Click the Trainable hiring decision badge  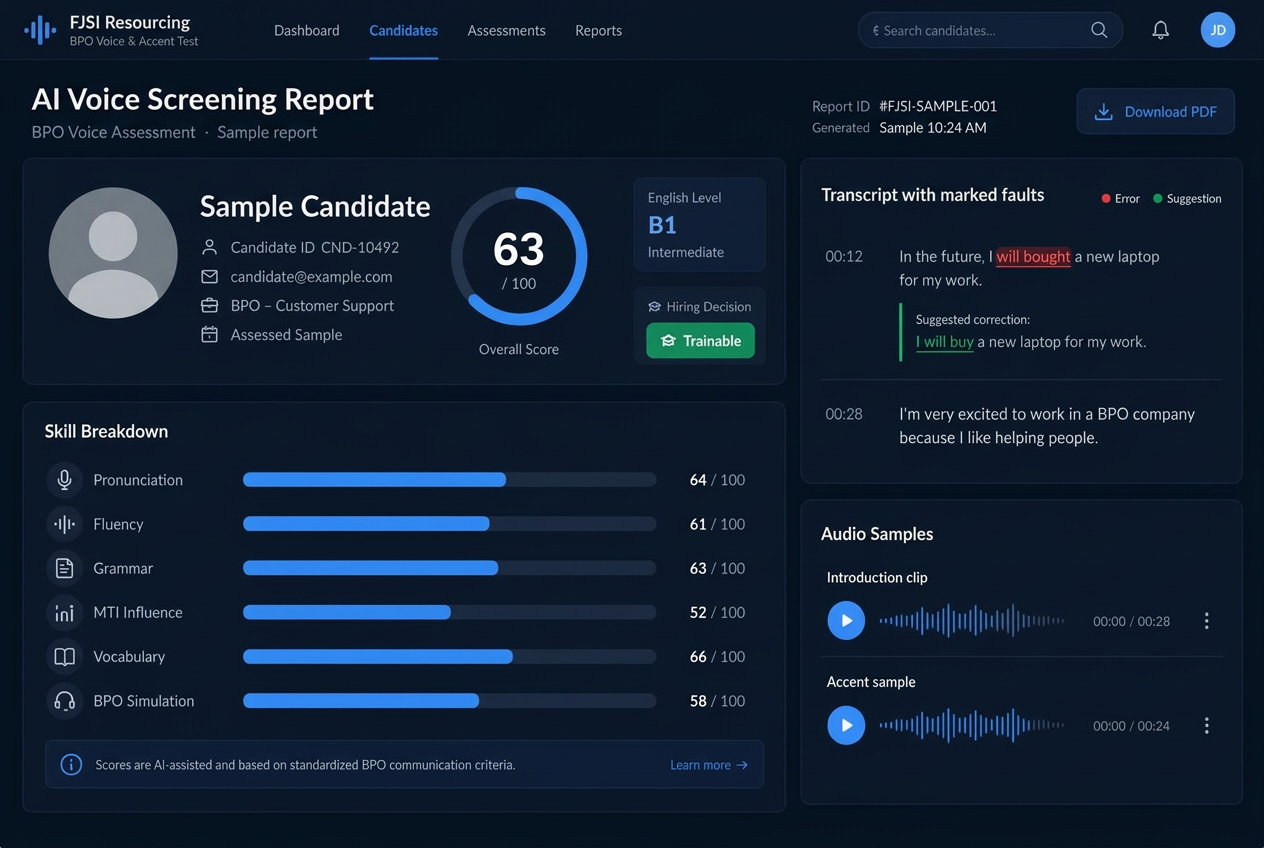700,341
